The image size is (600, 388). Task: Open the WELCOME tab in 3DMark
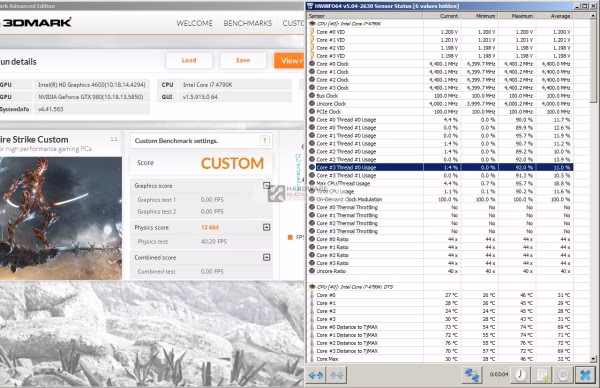194,23
